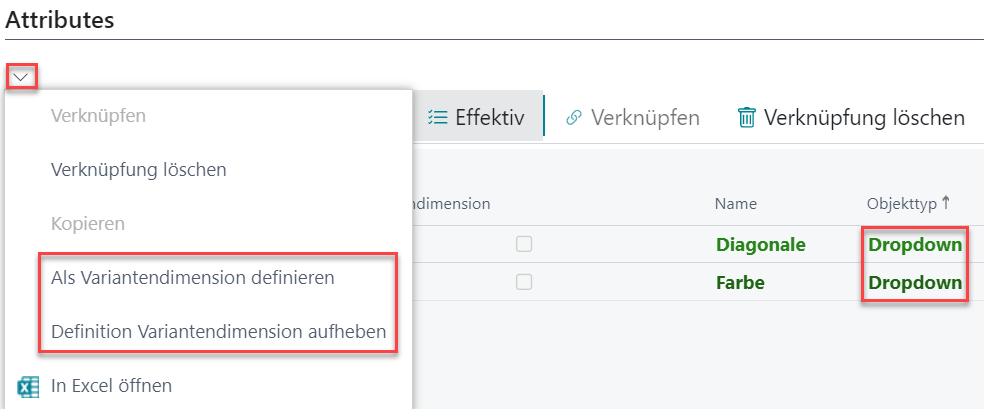Select In Excel öffnen menu entry
The height and width of the screenshot is (409, 984).
111,386
